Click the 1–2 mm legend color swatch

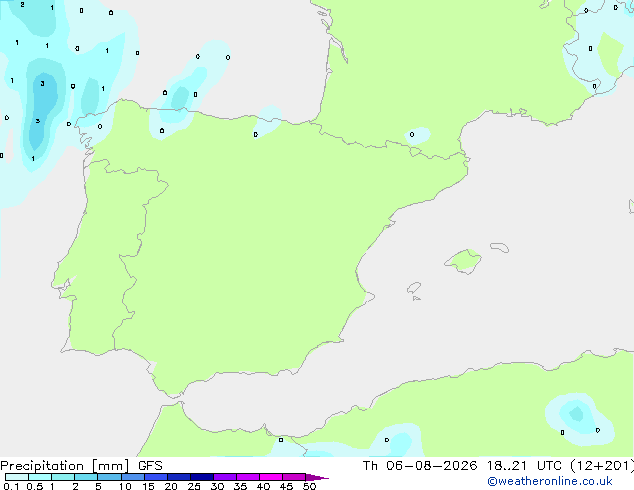tap(63, 477)
